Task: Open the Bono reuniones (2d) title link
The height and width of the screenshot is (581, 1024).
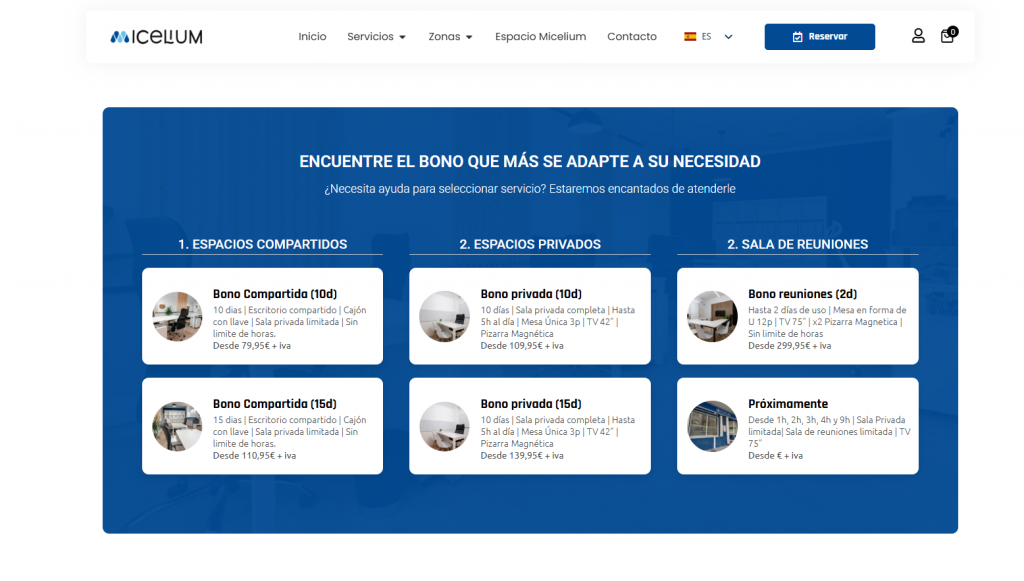Action: (x=802, y=294)
